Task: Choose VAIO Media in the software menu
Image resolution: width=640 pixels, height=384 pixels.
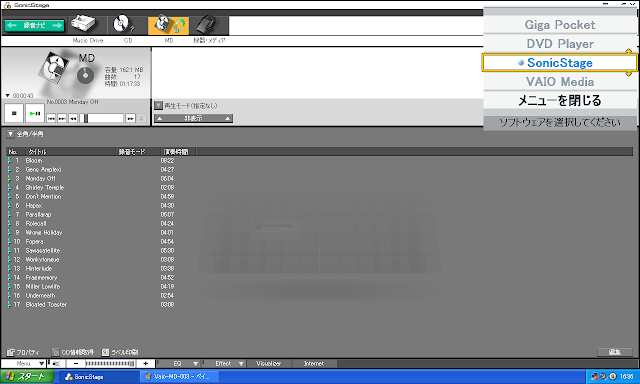Action: pyautogui.click(x=560, y=82)
